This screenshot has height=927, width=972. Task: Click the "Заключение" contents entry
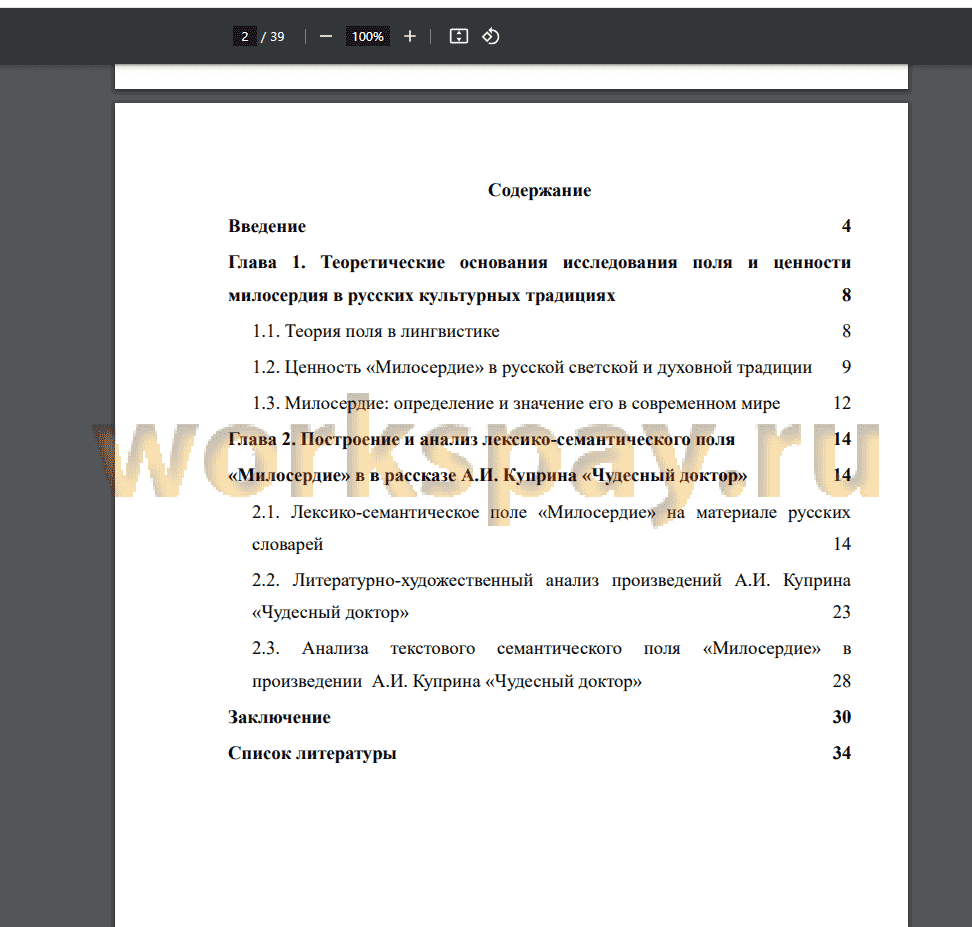pos(280,717)
